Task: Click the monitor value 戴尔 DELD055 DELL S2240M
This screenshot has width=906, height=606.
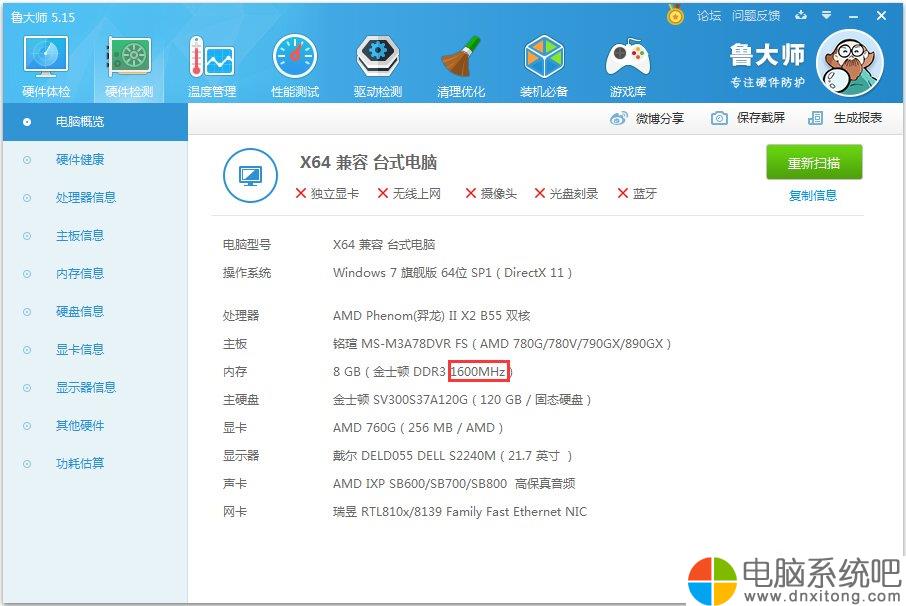Action: [x=452, y=456]
